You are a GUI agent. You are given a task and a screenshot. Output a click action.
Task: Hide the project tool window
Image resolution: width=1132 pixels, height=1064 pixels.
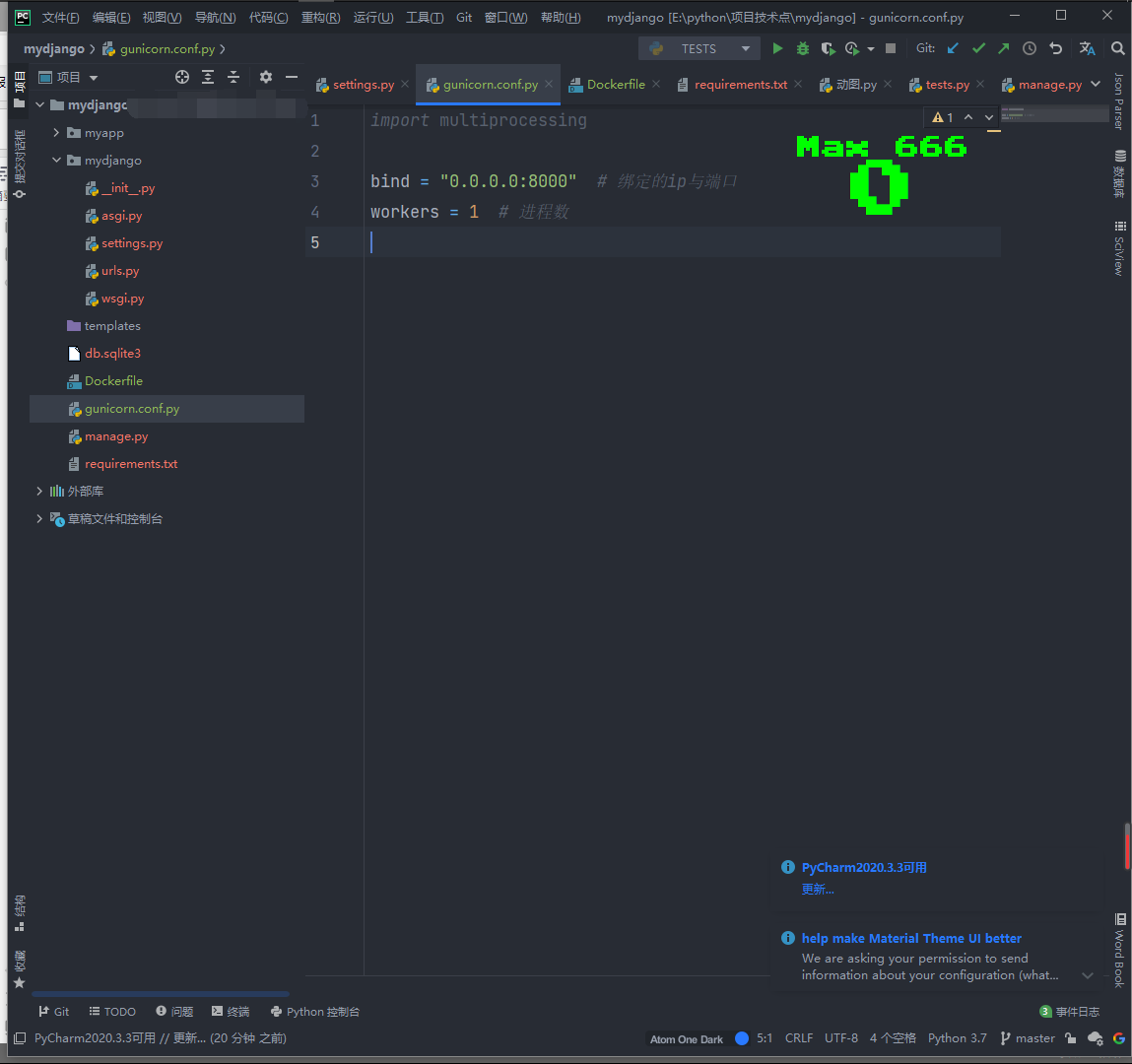tap(292, 77)
